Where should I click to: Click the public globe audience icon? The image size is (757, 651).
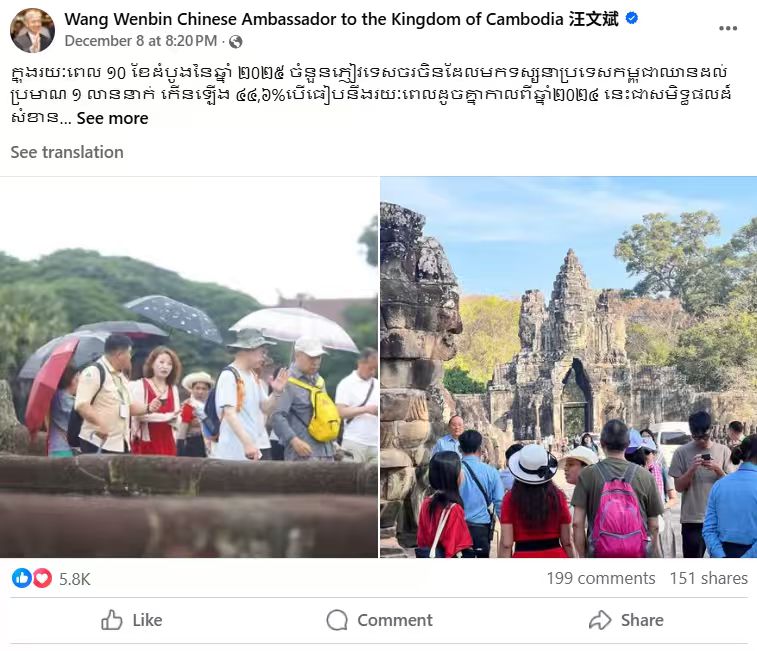tap(236, 42)
